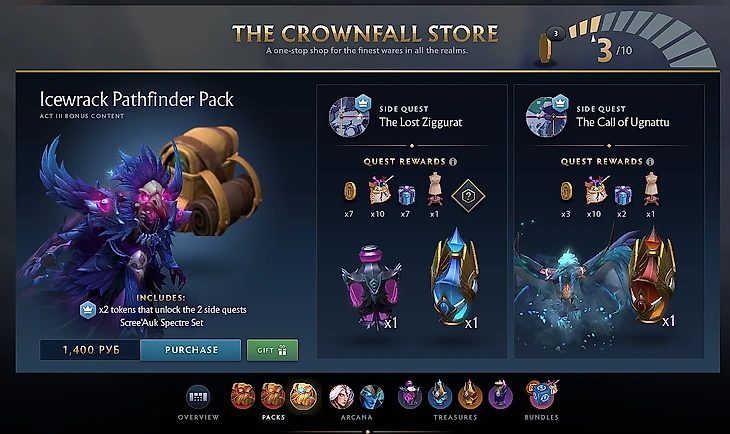The width and height of the screenshot is (730, 434).
Task: Select the second red pack icon
Action: (273, 396)
